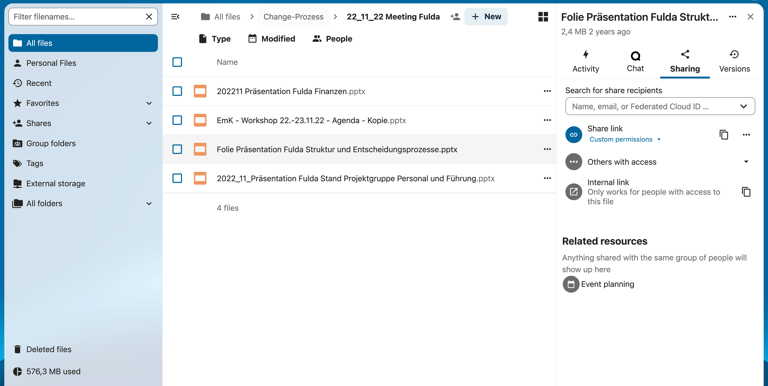768x386 pixels.
Task: Switch to grid view icon
Action: pos(543,17)
